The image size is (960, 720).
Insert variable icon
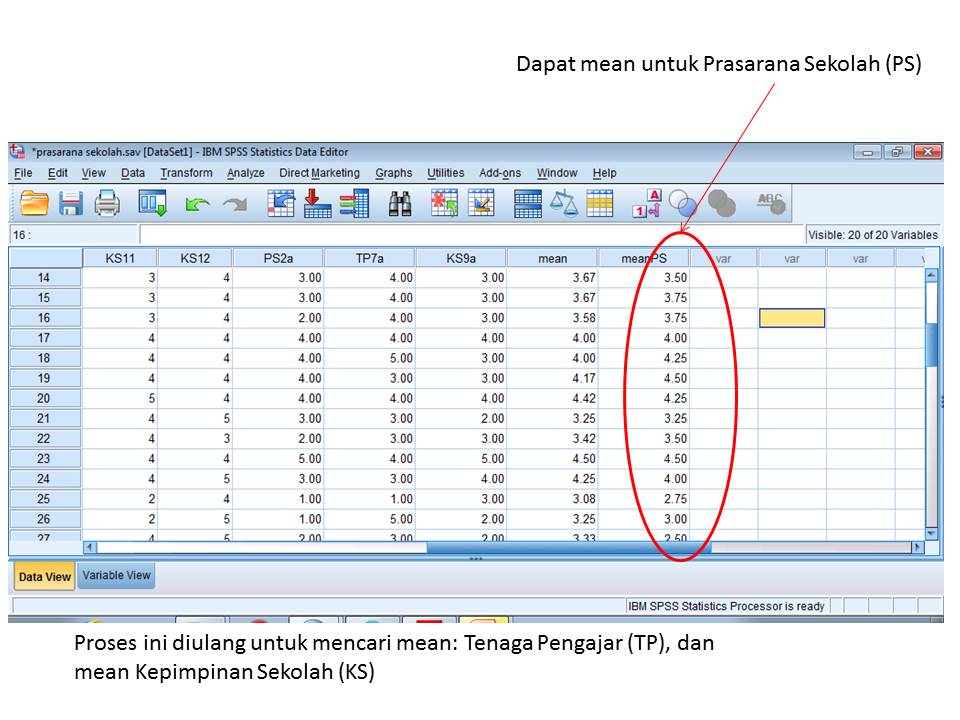pos(481,203)
